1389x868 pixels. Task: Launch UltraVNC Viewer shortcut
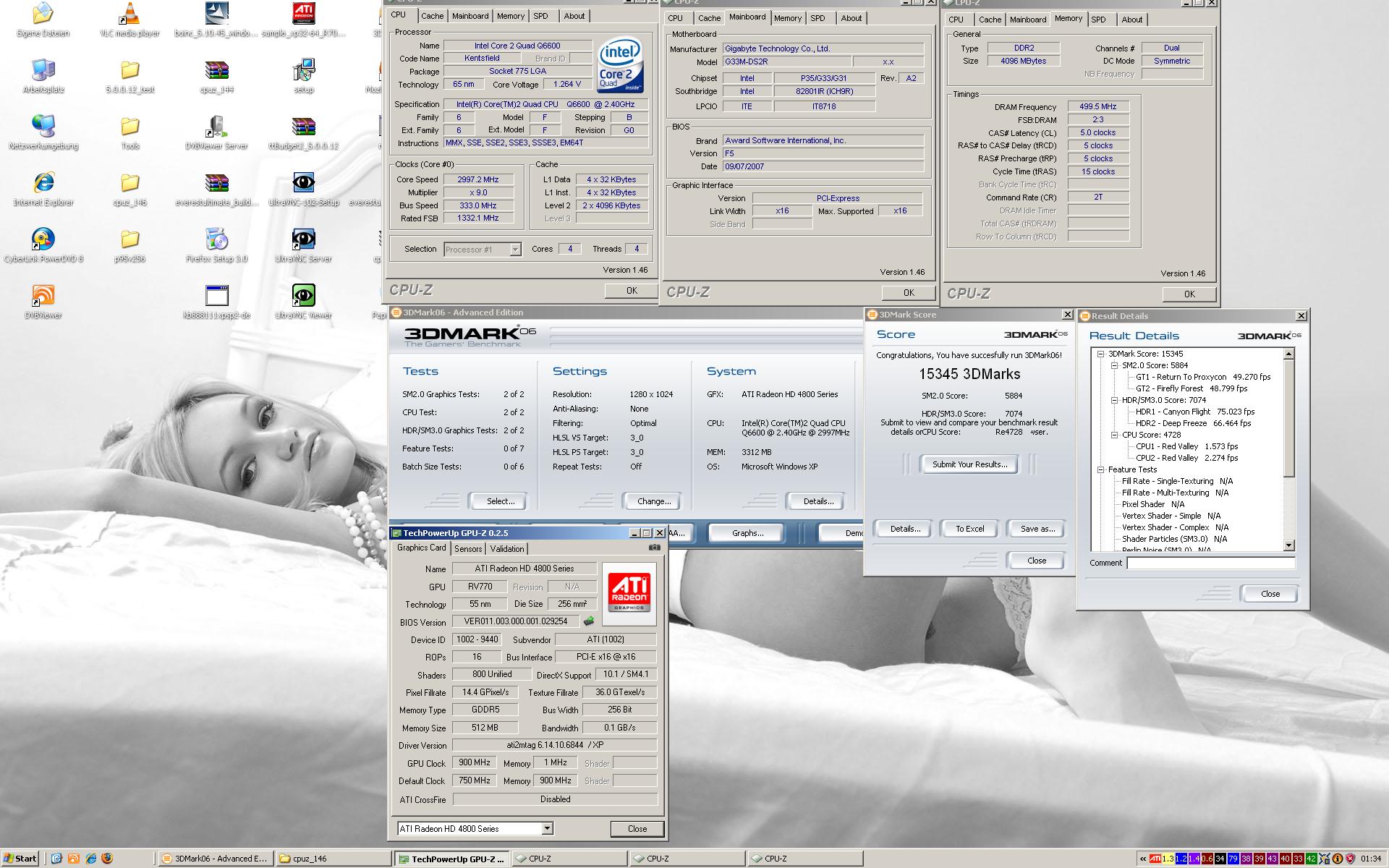304,302
